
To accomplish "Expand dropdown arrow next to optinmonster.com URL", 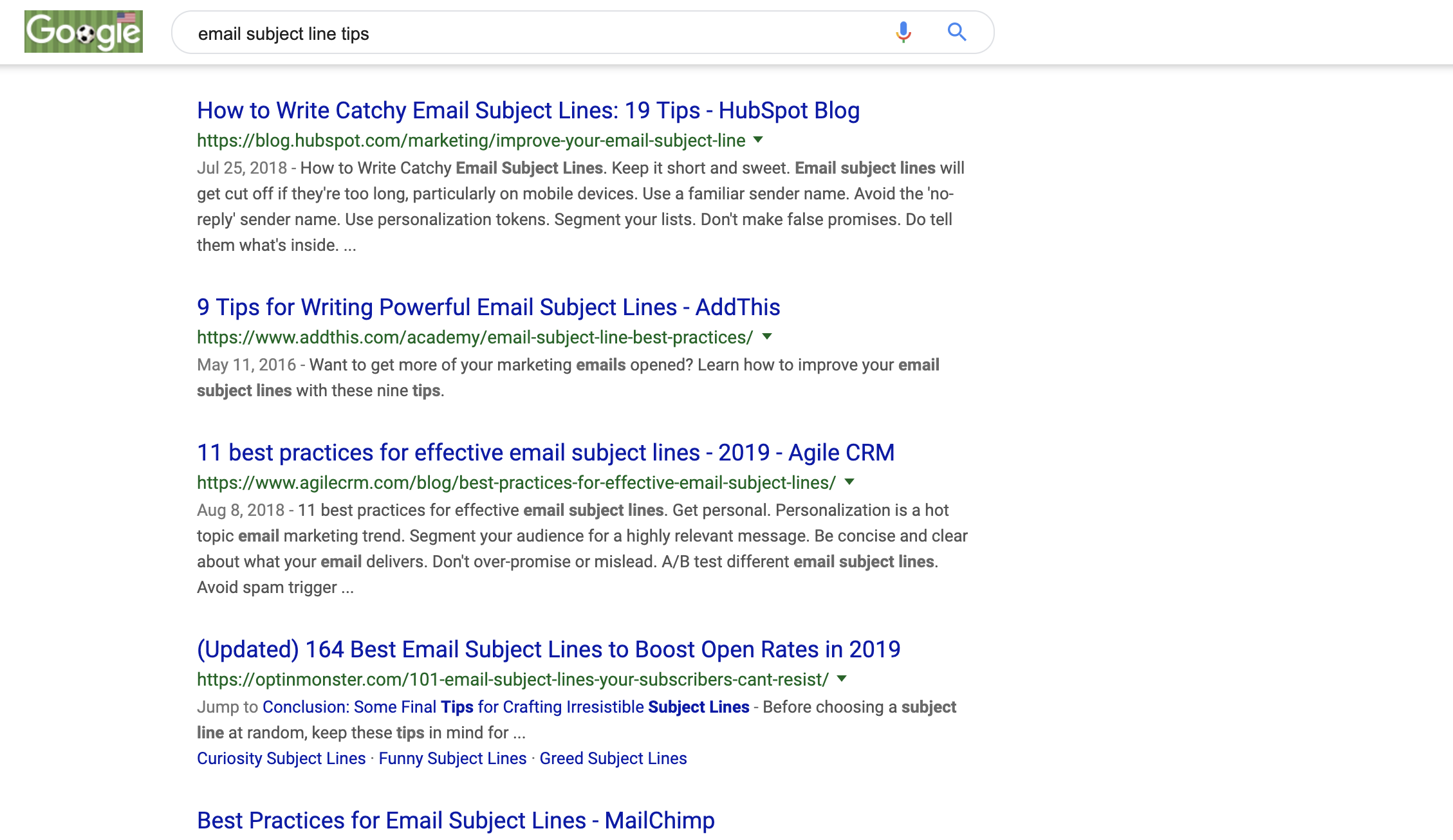I will click(x=842, y=679).
